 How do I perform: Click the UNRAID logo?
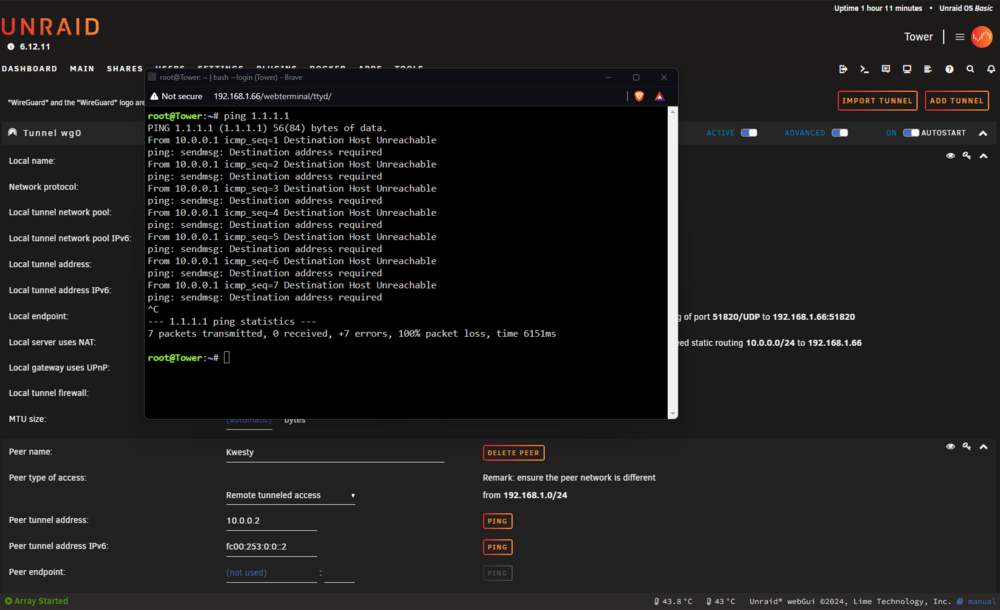pyautogui.click(x=51, y=27)
